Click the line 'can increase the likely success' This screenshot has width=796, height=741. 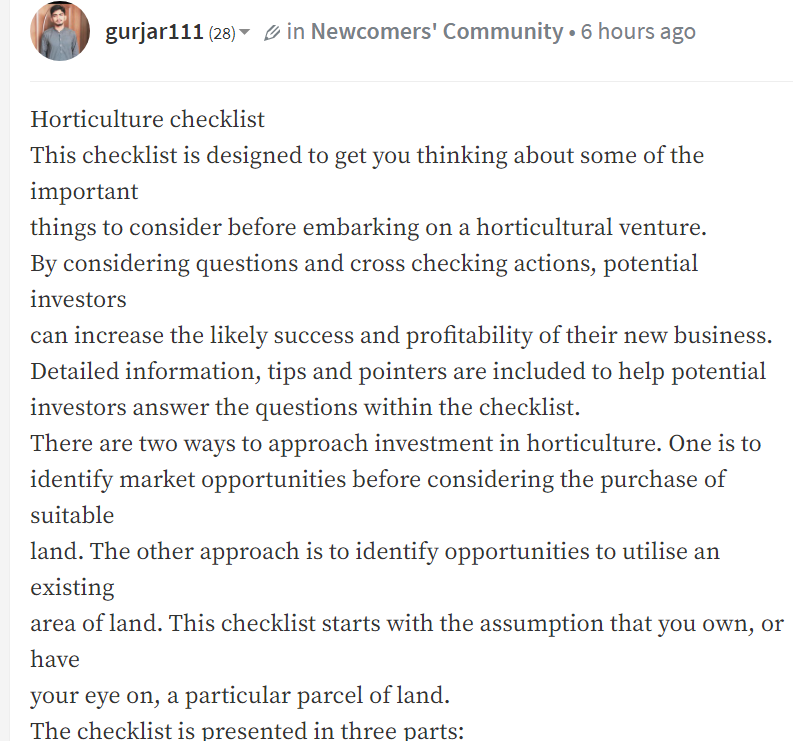[401, 336]
